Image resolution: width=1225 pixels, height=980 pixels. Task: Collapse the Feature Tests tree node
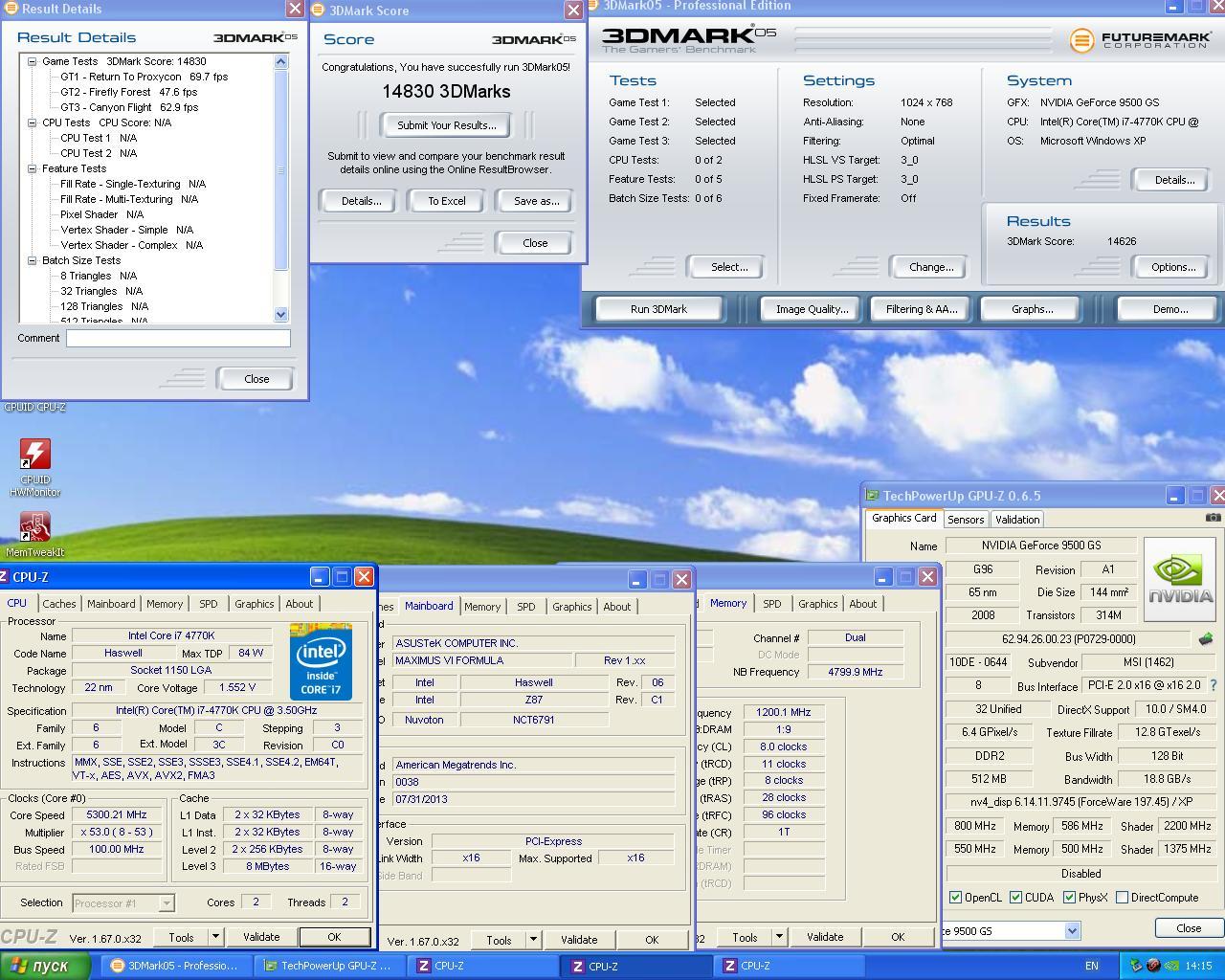33,168
